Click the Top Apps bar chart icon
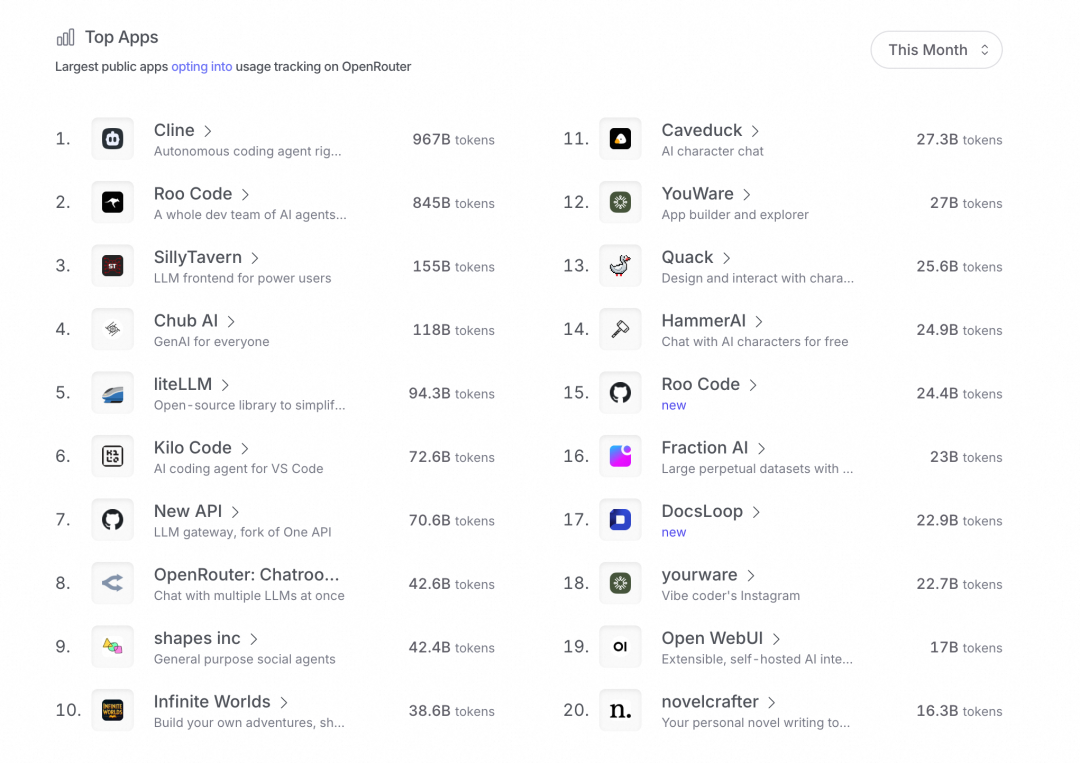1080x763 pixels. tap(65, 37)
